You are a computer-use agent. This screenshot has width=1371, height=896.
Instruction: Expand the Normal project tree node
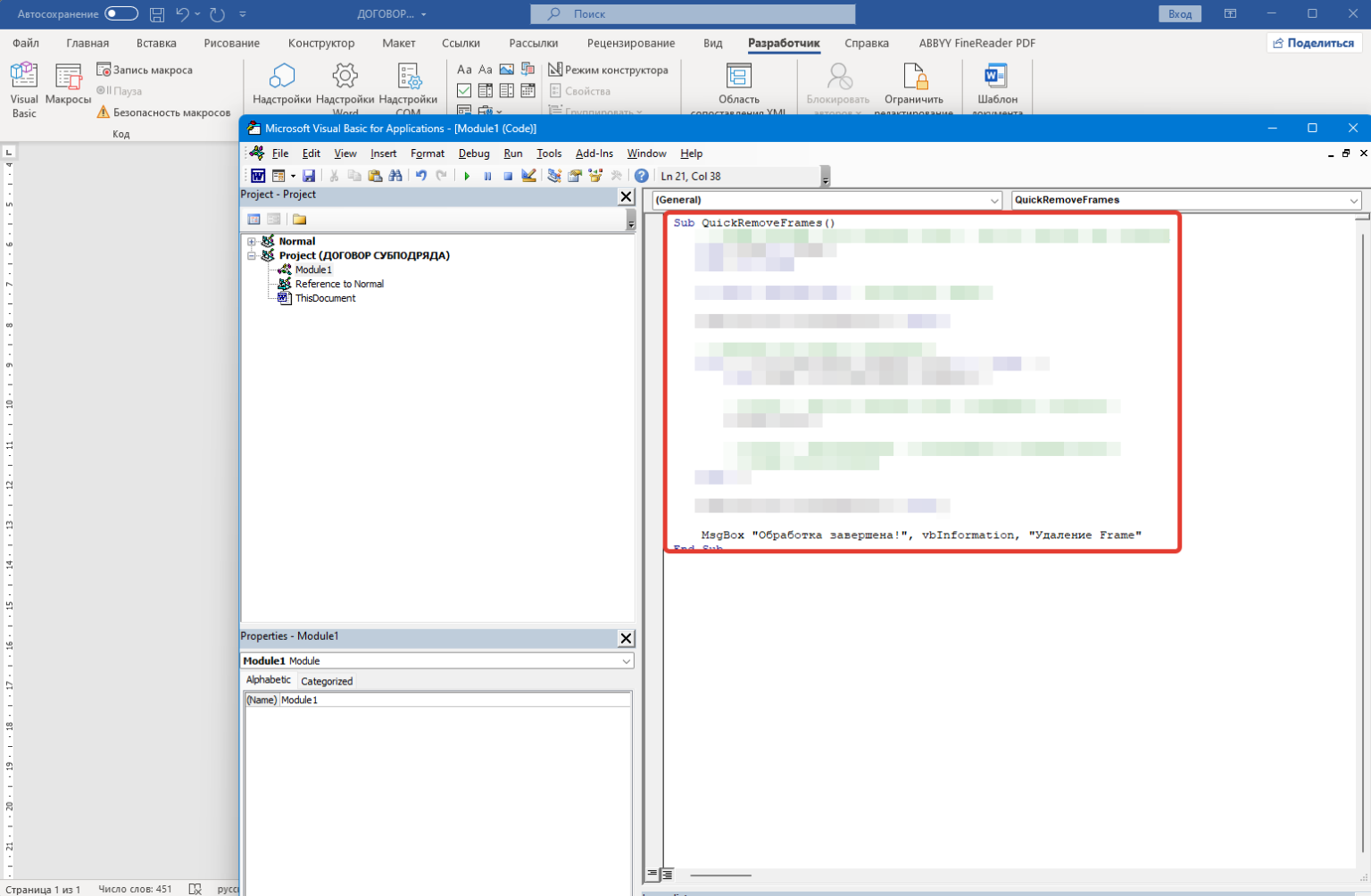[x=252, y=242]
